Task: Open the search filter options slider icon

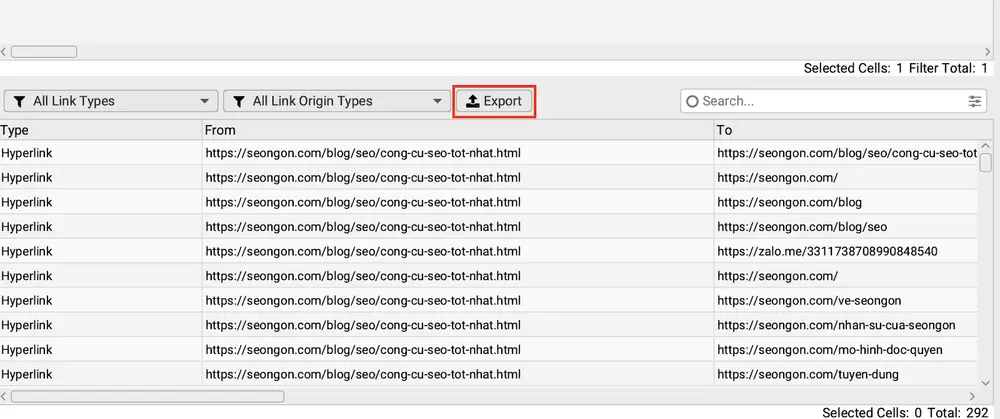Action: click(x=974, y=101)
